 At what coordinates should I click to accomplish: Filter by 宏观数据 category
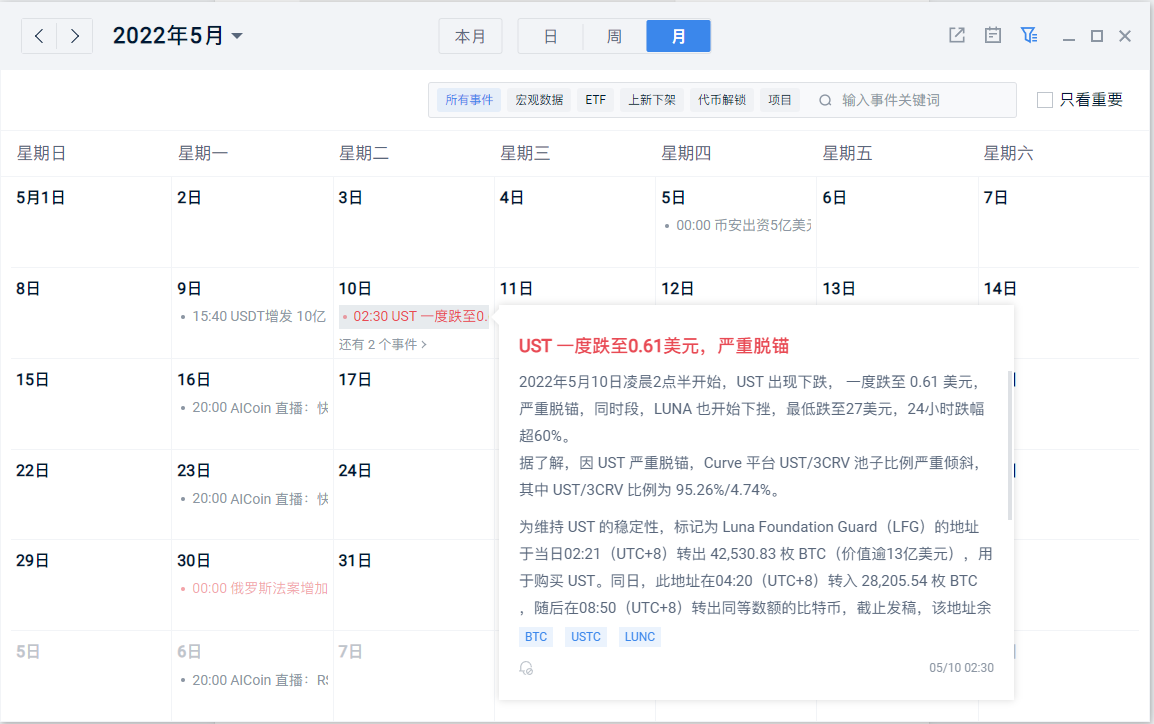tap(539, 100)
